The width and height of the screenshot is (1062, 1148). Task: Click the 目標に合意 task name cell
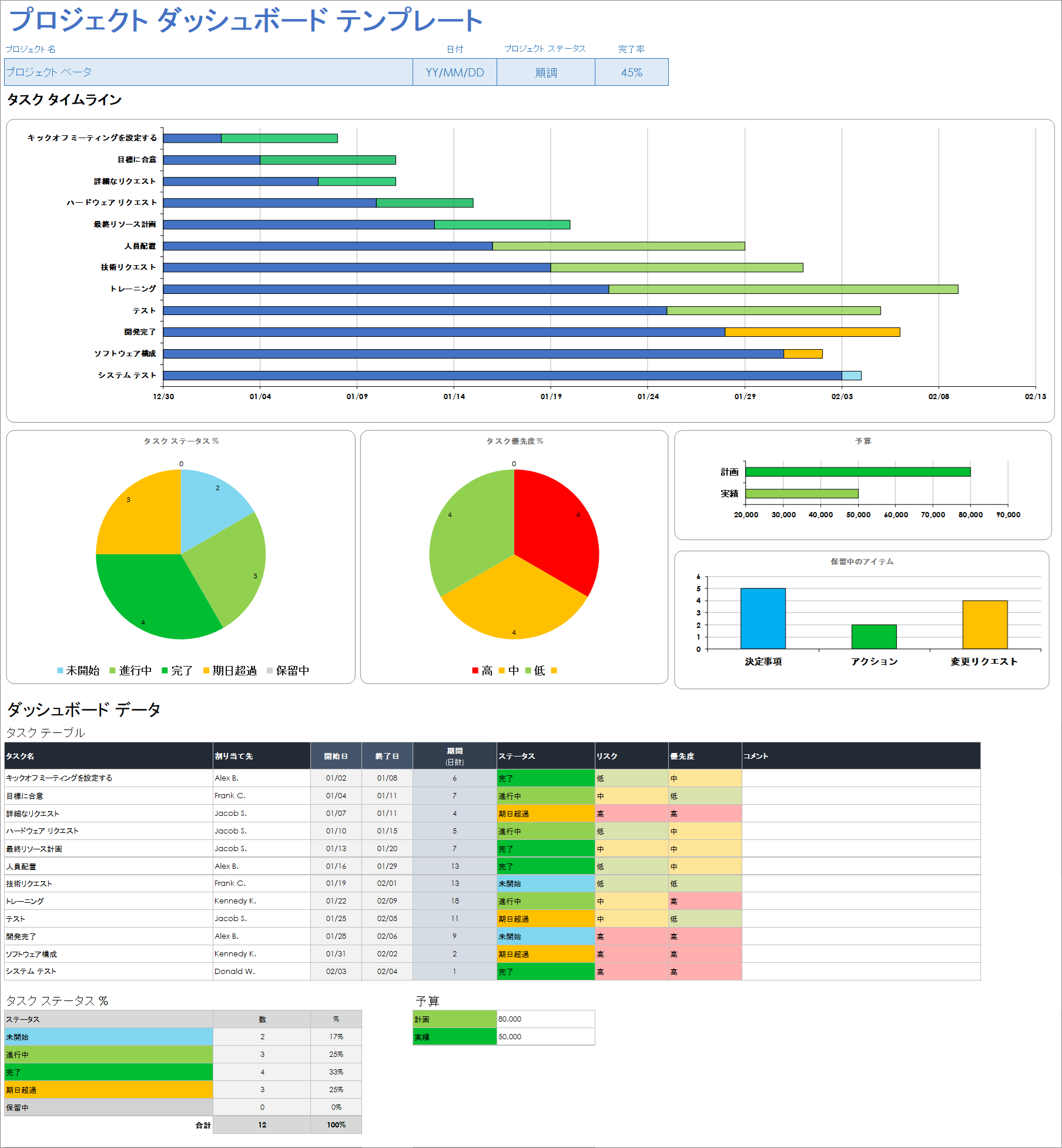[x=109, y=796]
